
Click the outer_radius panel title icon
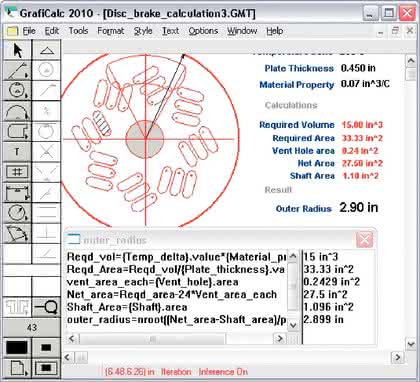tap(74, 239)
